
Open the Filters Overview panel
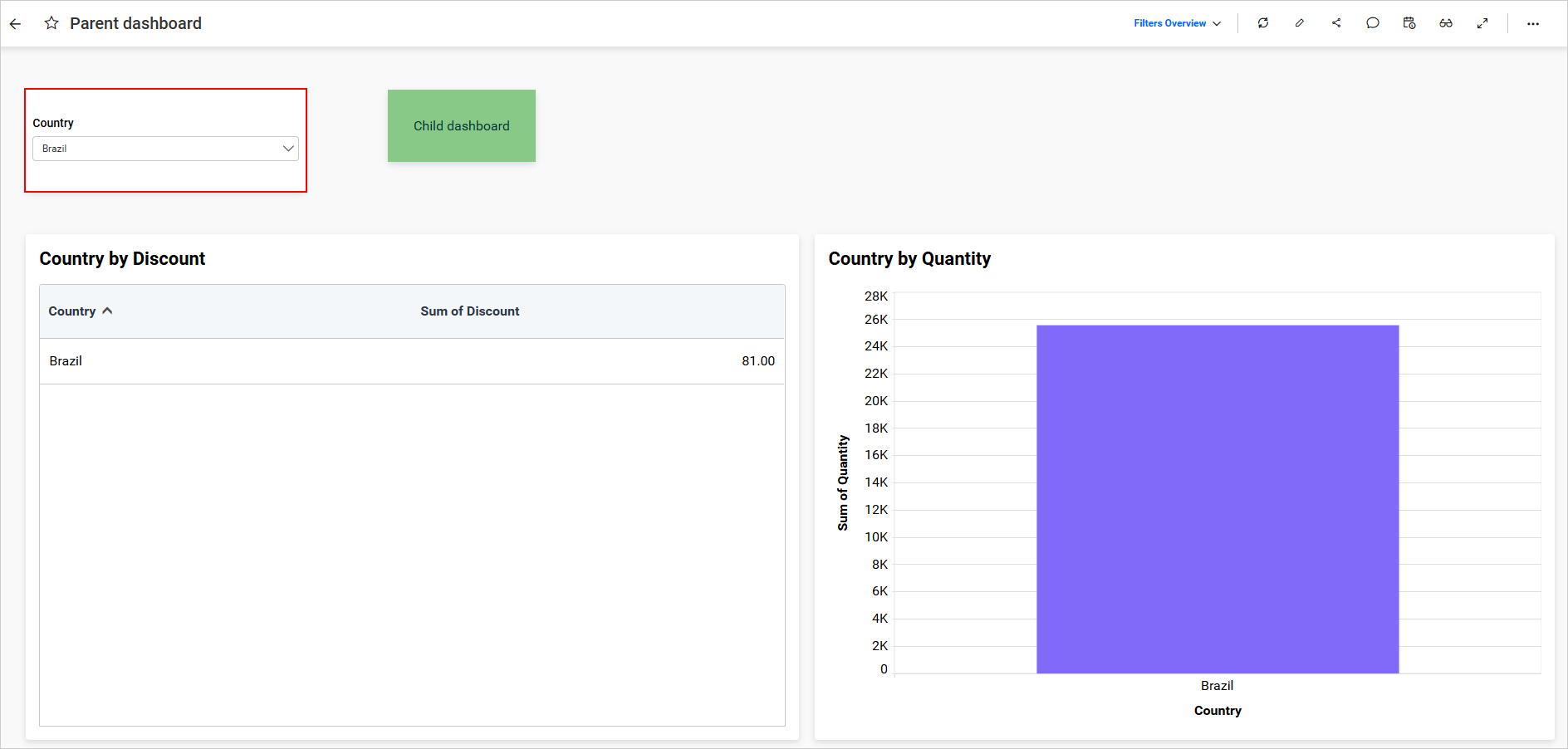point(1169,23)
